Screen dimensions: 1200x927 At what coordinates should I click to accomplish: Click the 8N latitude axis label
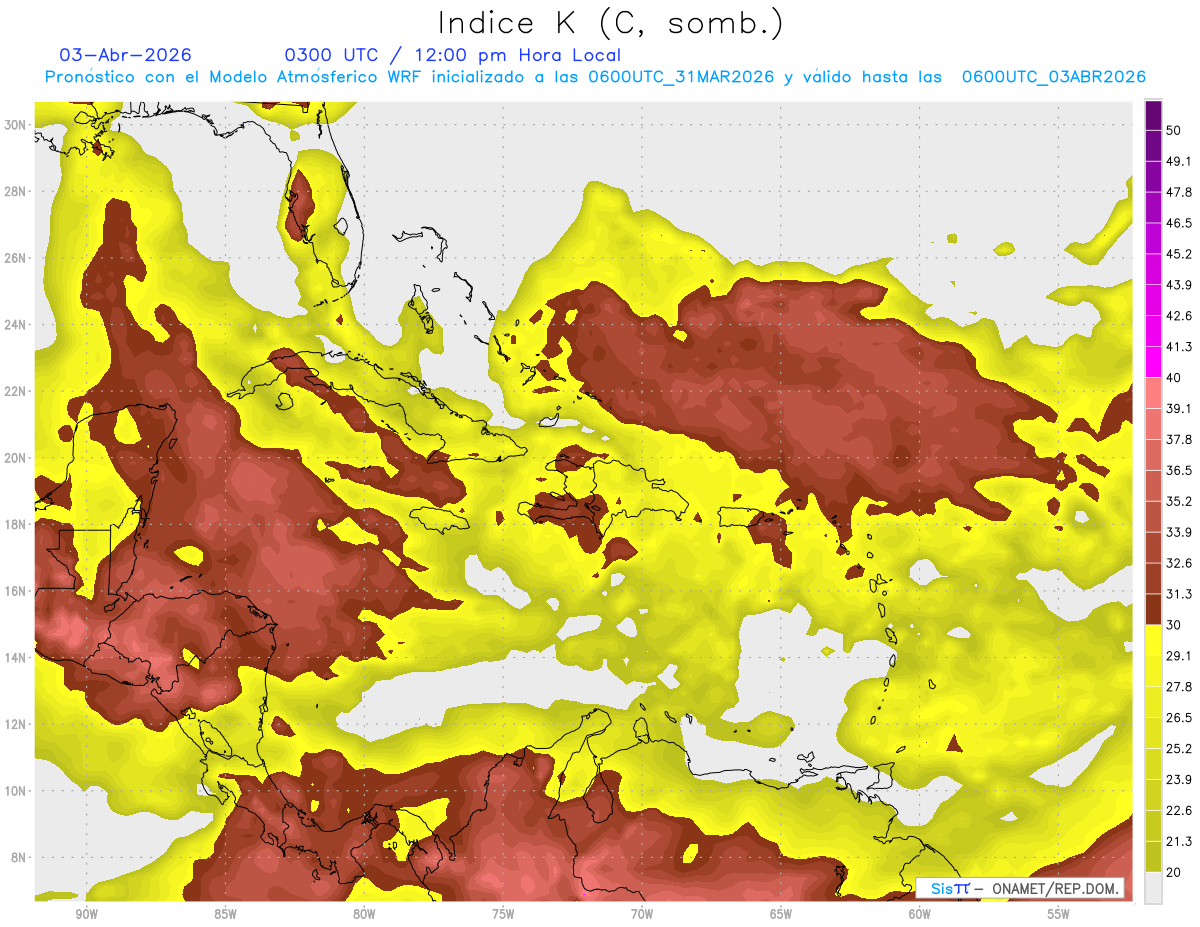click(x=19, y=858)
